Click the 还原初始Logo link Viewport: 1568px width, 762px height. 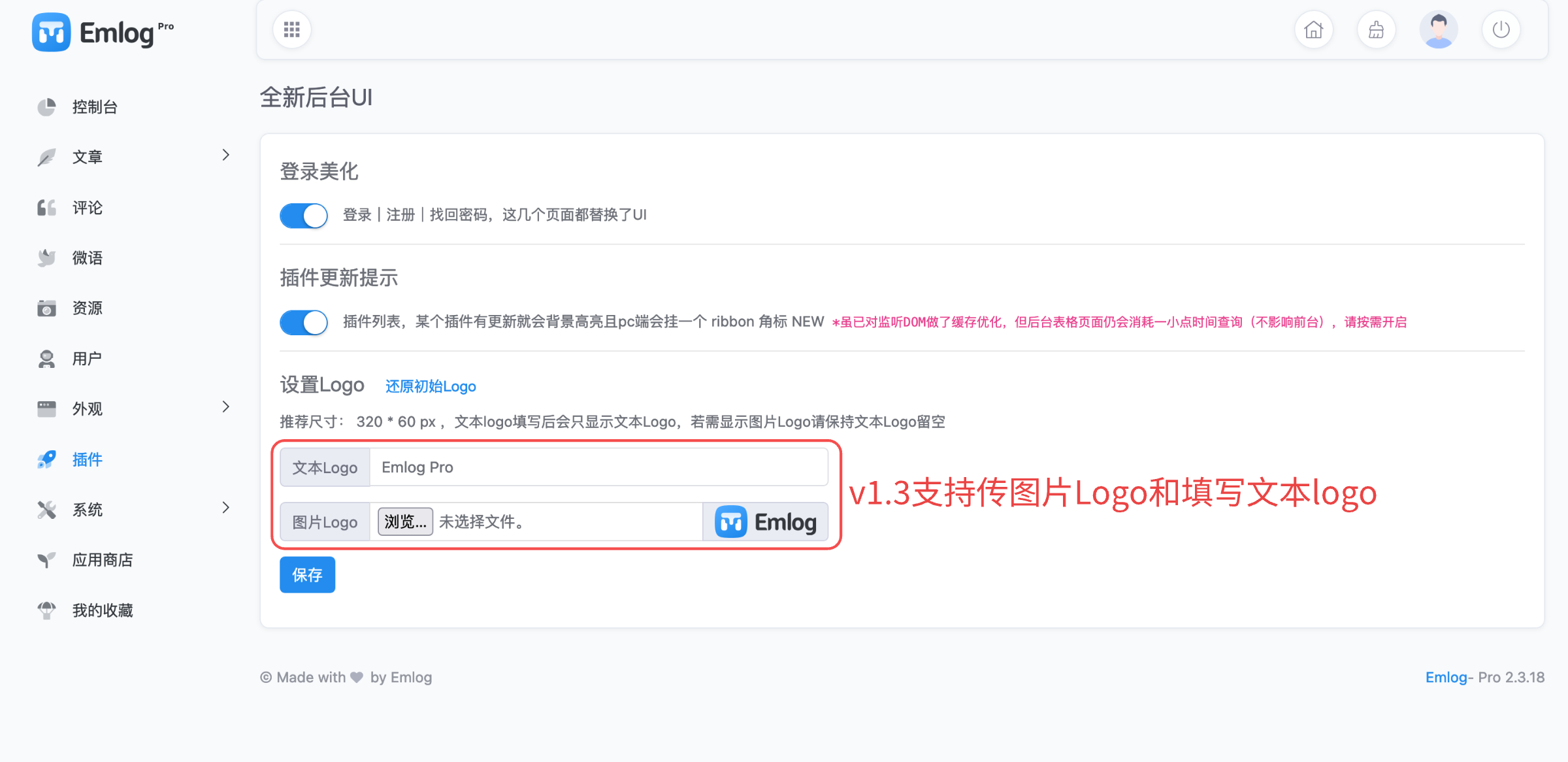click(431, 386)
